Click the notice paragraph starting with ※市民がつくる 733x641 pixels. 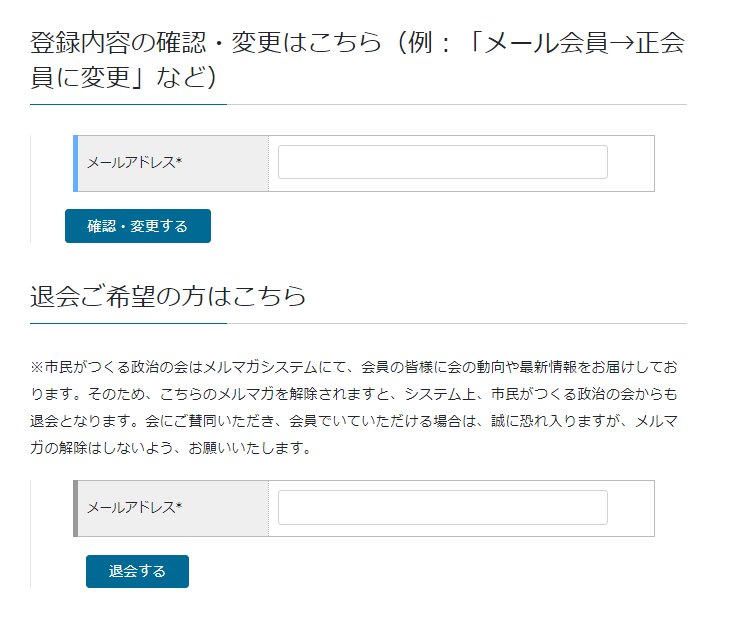point(354,407)
